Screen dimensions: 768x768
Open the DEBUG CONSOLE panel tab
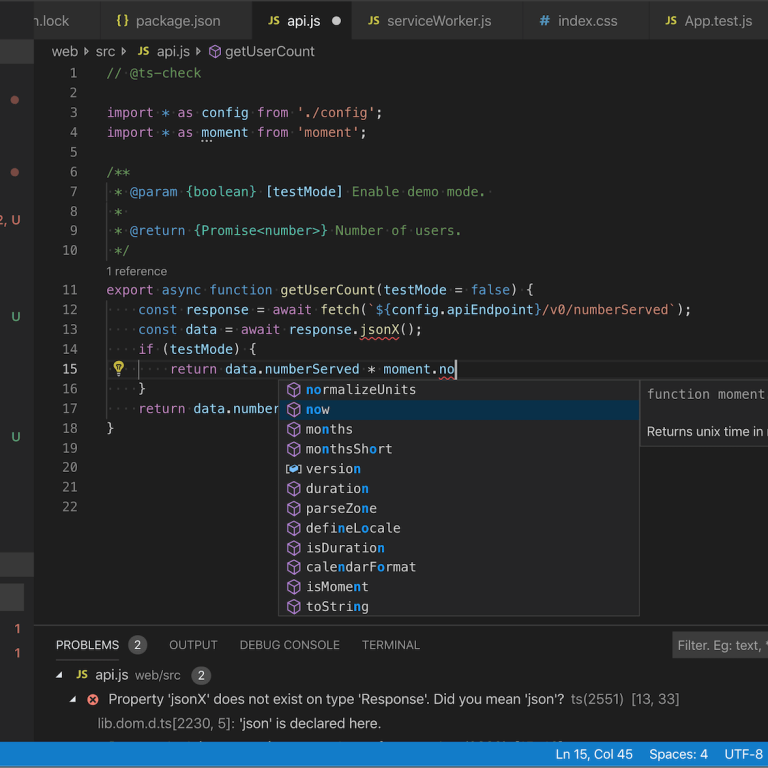(x=289, y=645)
